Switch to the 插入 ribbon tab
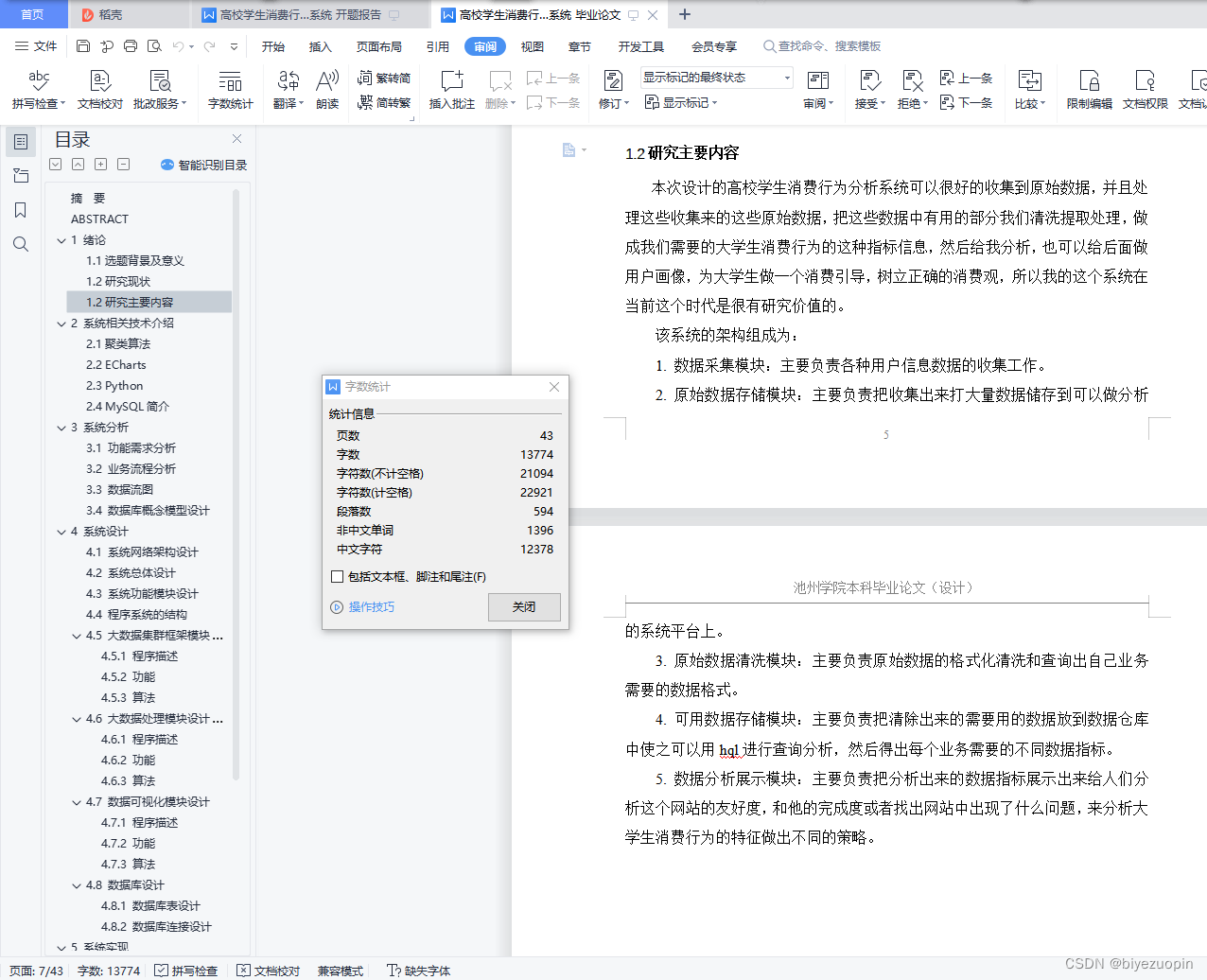The width and height of the screenshot is (1207, 980). tap(321, 46)
